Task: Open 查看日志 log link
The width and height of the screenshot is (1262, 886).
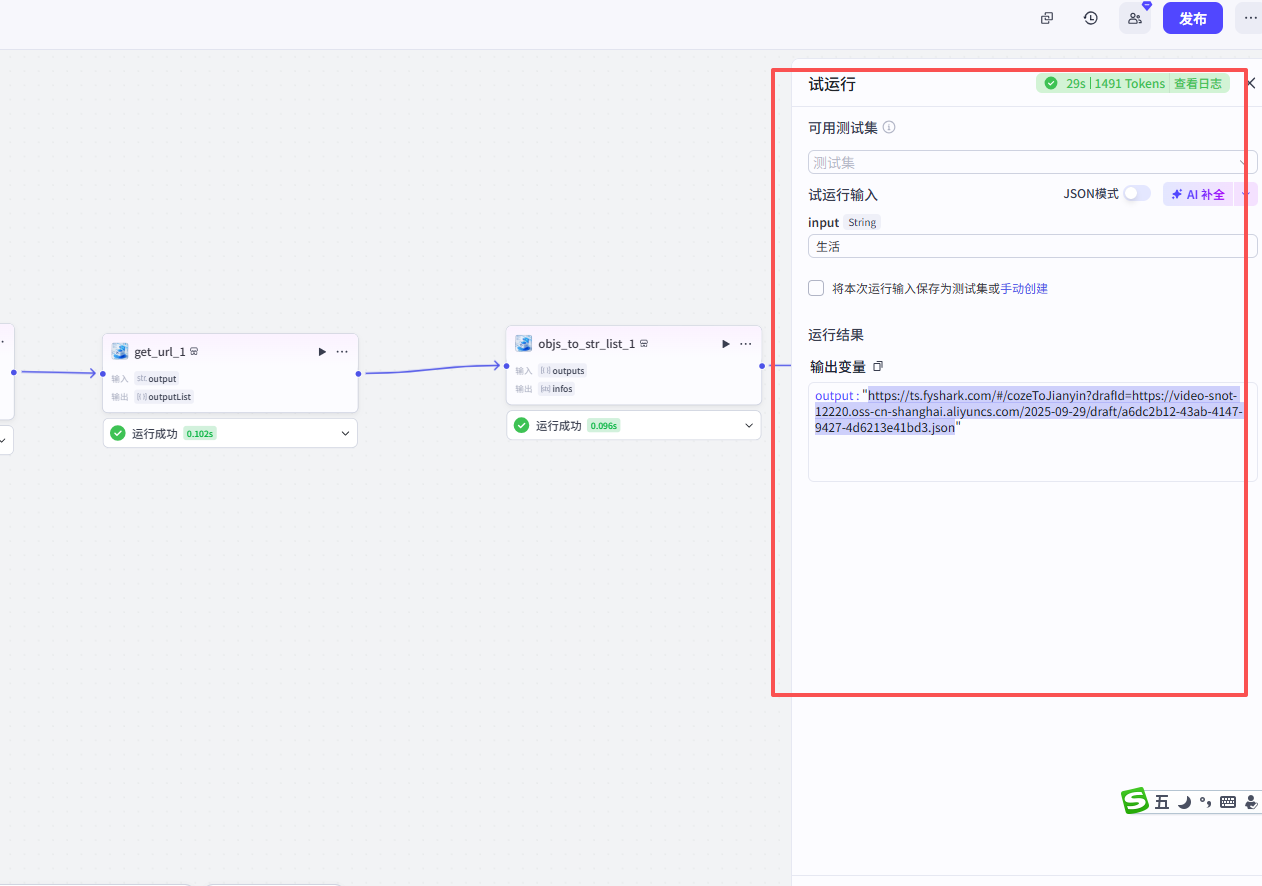Action: click(1198, 84)
